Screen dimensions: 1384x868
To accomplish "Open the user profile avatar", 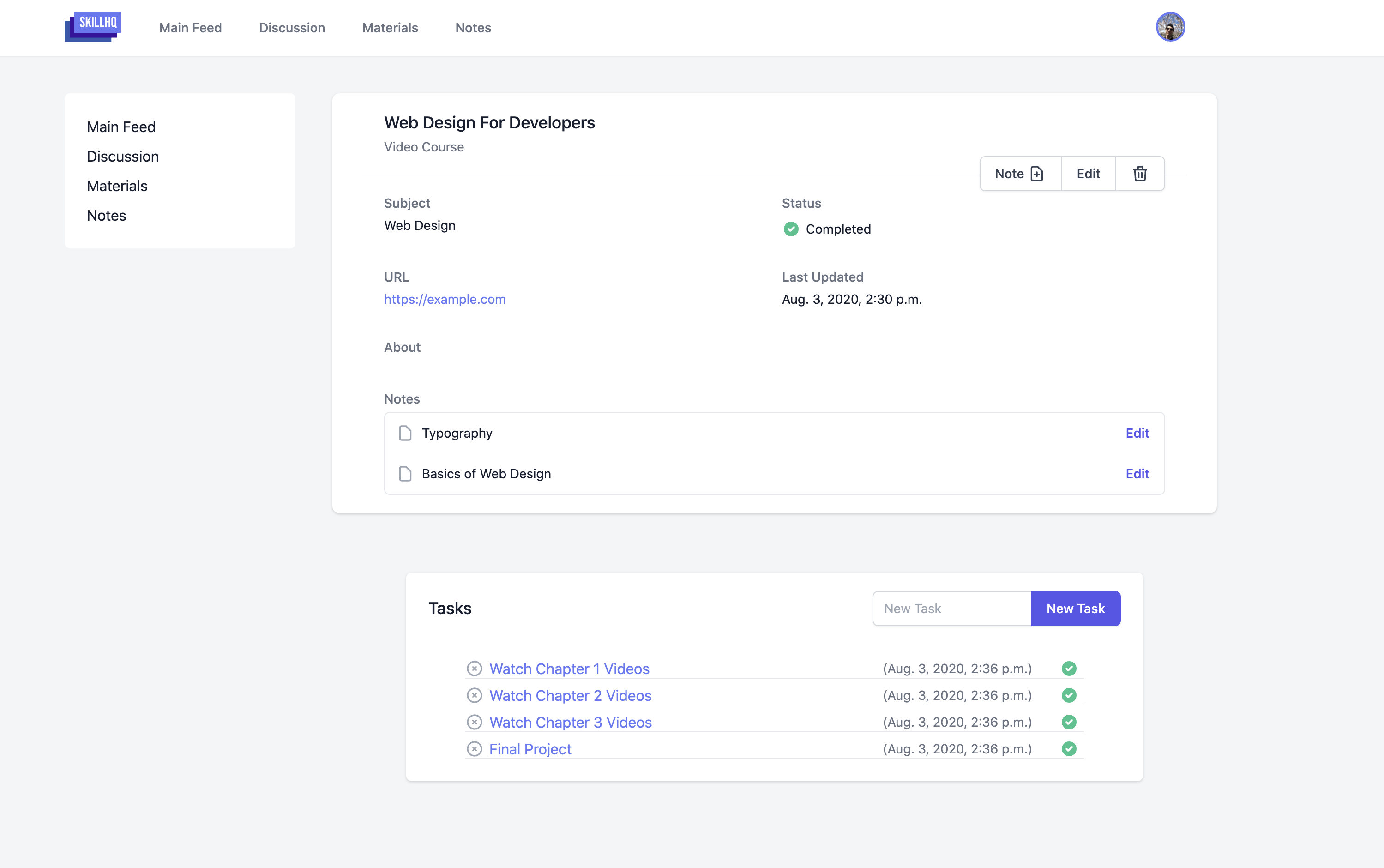I will (1170, 27).
